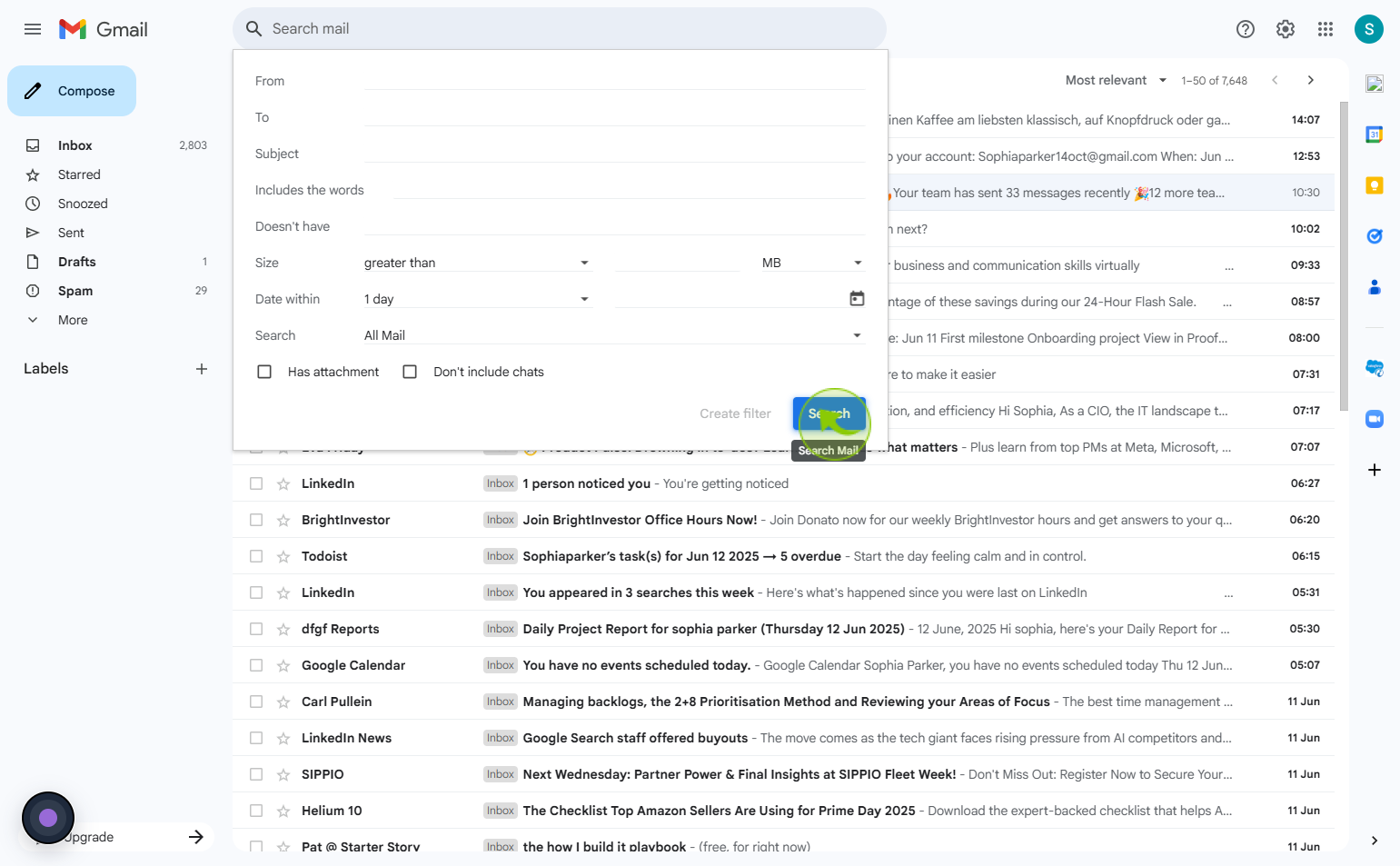The image size is (1400, 866).
Task: Open the date picker calendar icon
Action: 857,299
